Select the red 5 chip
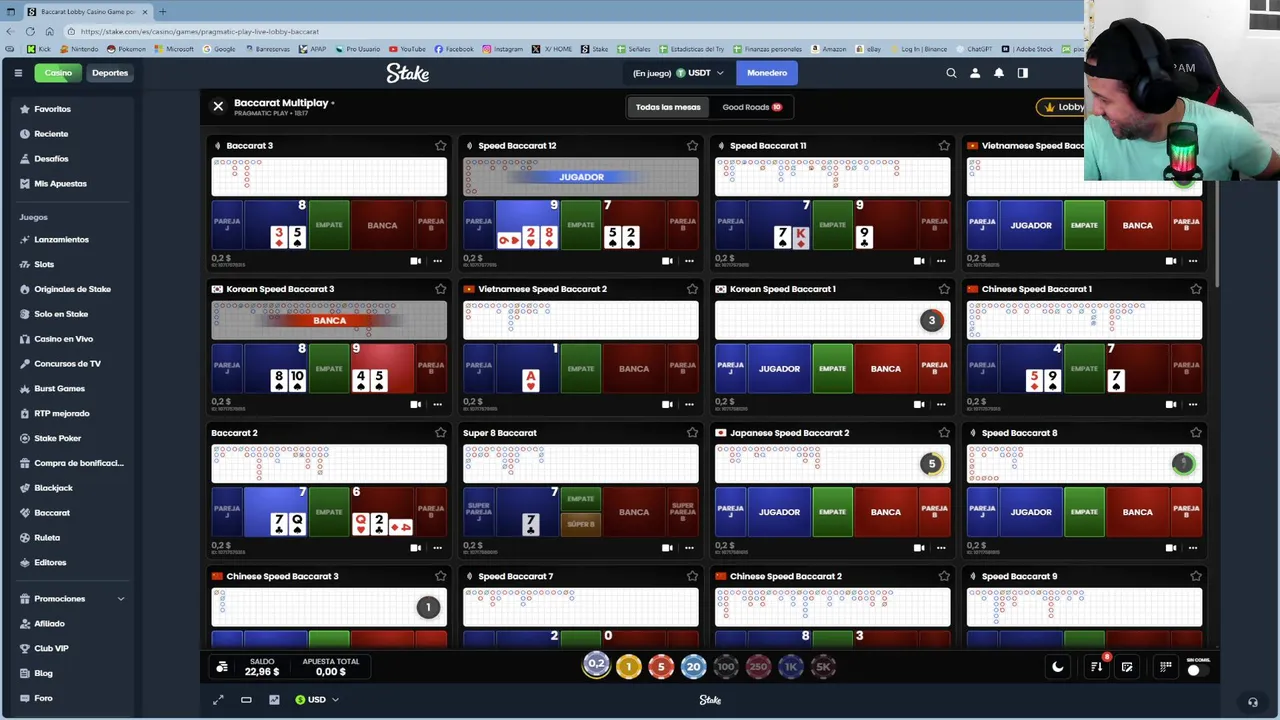Viewport: 1280px width, 720px height. [x=660, y=667]
